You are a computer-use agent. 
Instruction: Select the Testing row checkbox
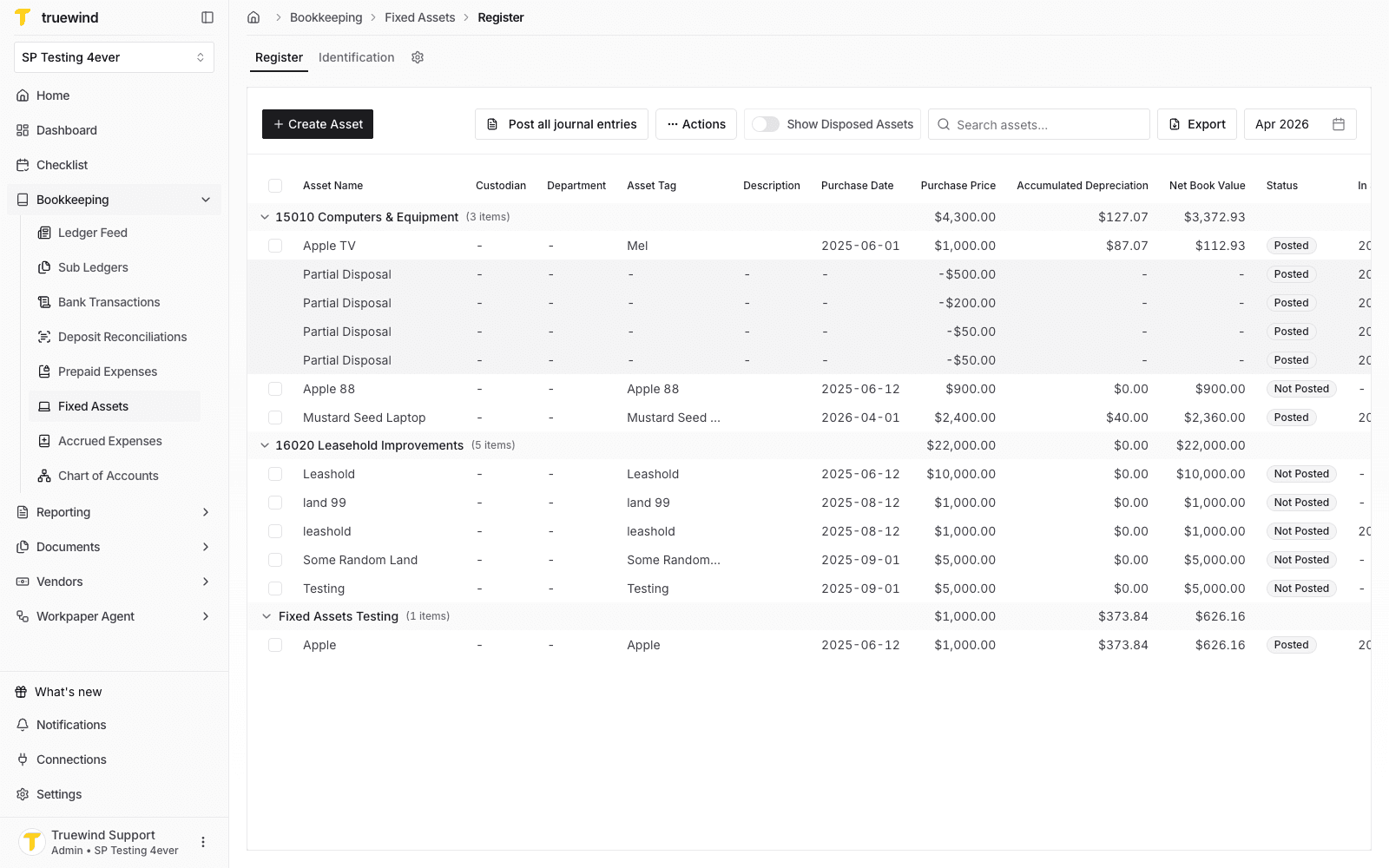(x=275, y=589)
